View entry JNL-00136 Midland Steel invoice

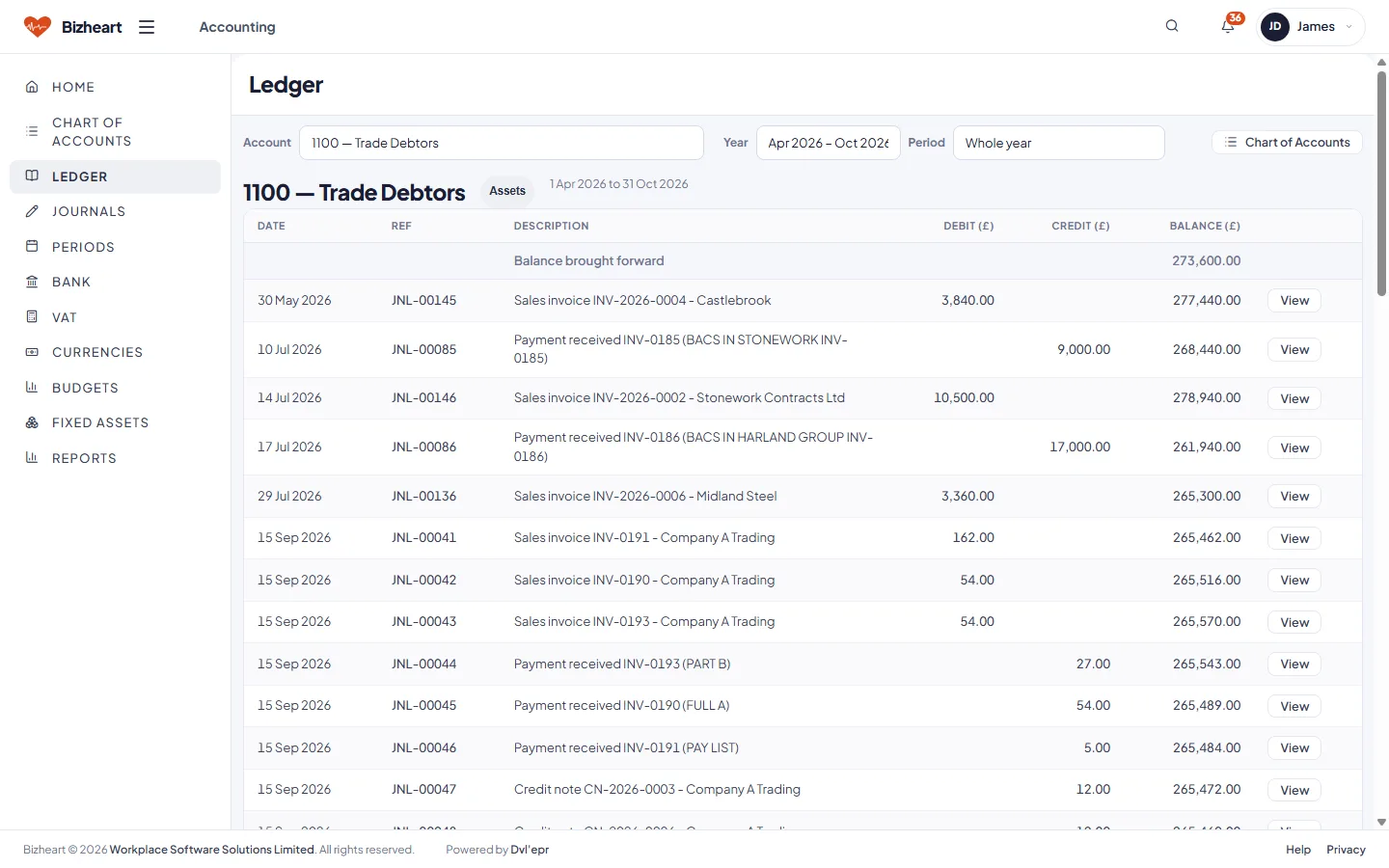[x=1294, y=497]
